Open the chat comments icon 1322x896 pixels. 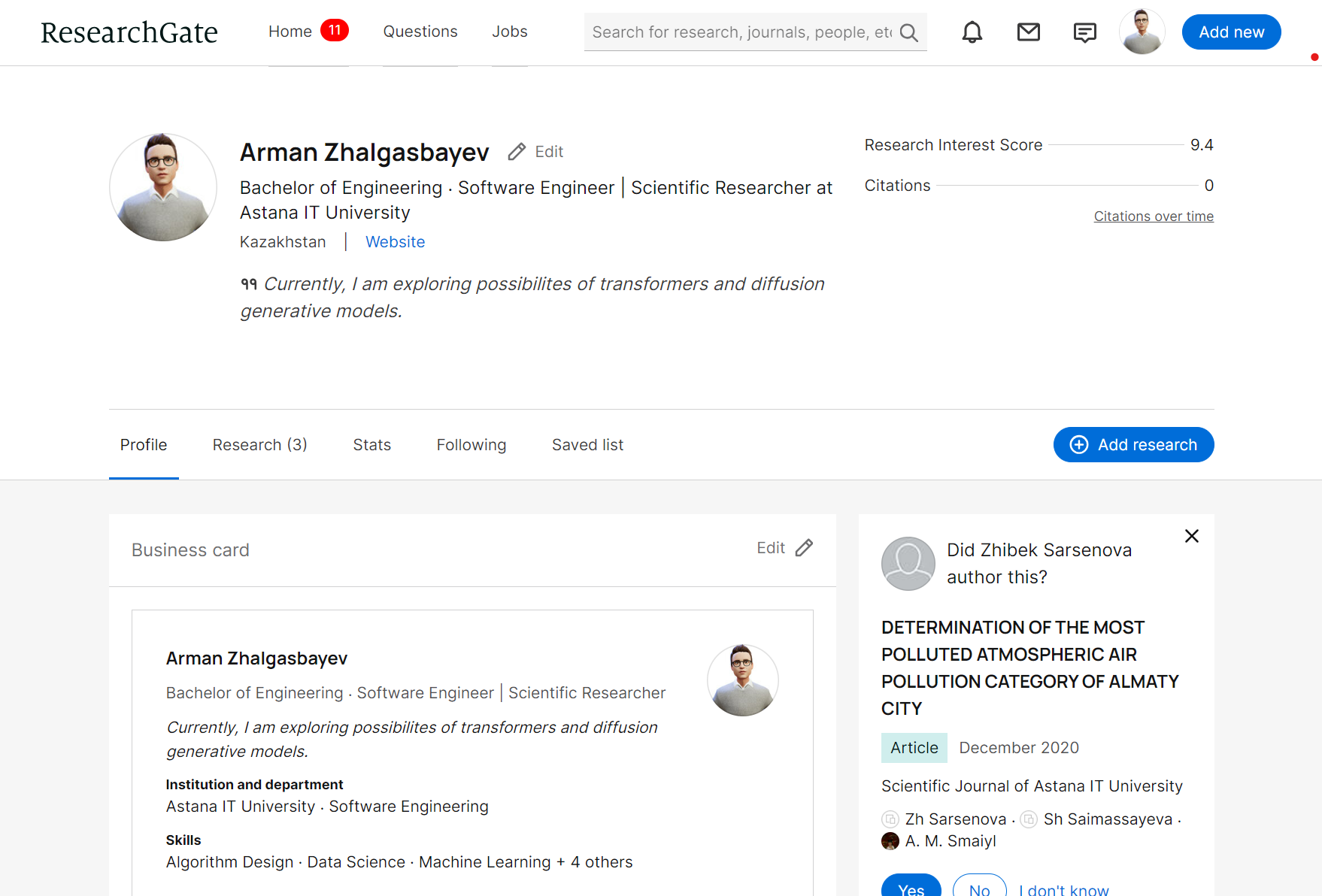[1084, 32]
